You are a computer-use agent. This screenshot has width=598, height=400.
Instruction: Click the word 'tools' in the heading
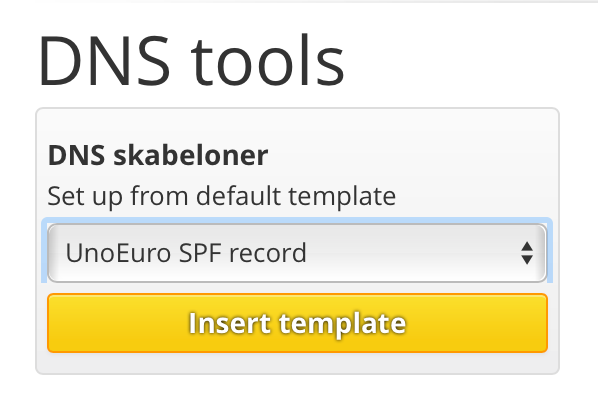pyautogui.click(x=268, y=61)
